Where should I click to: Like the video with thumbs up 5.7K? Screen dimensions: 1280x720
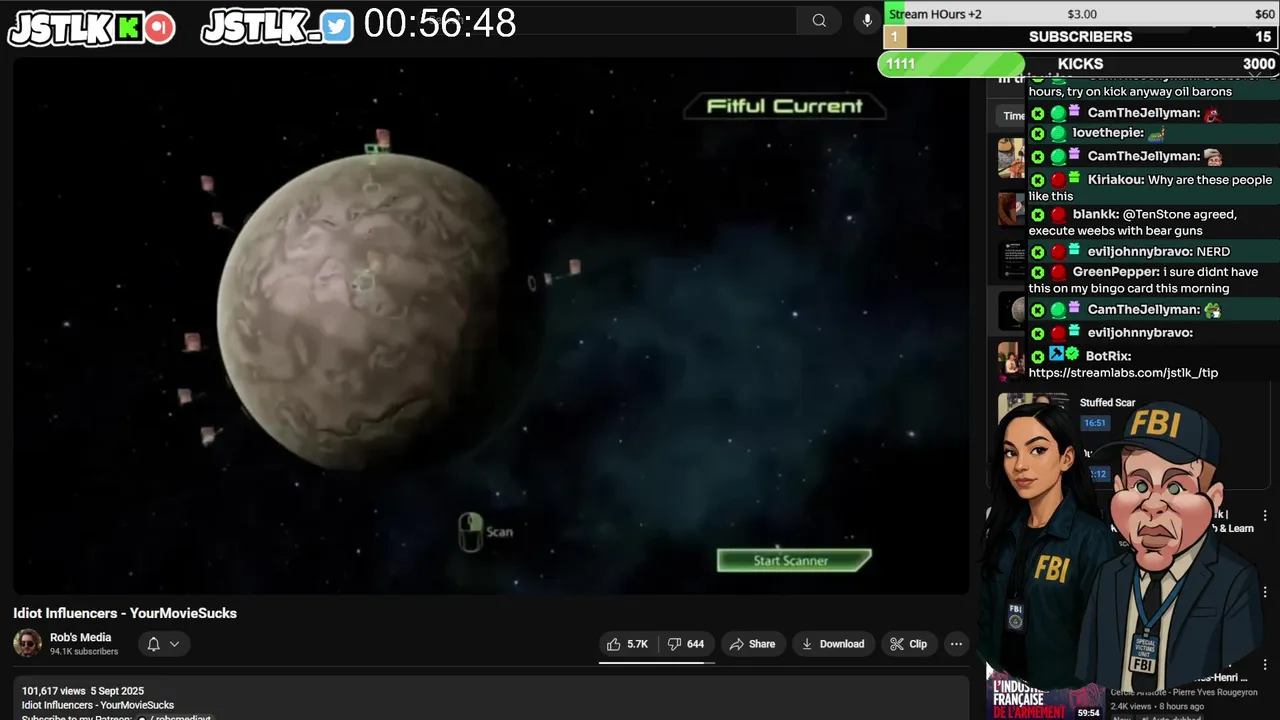pyautogui.click(x=628, y=644)
